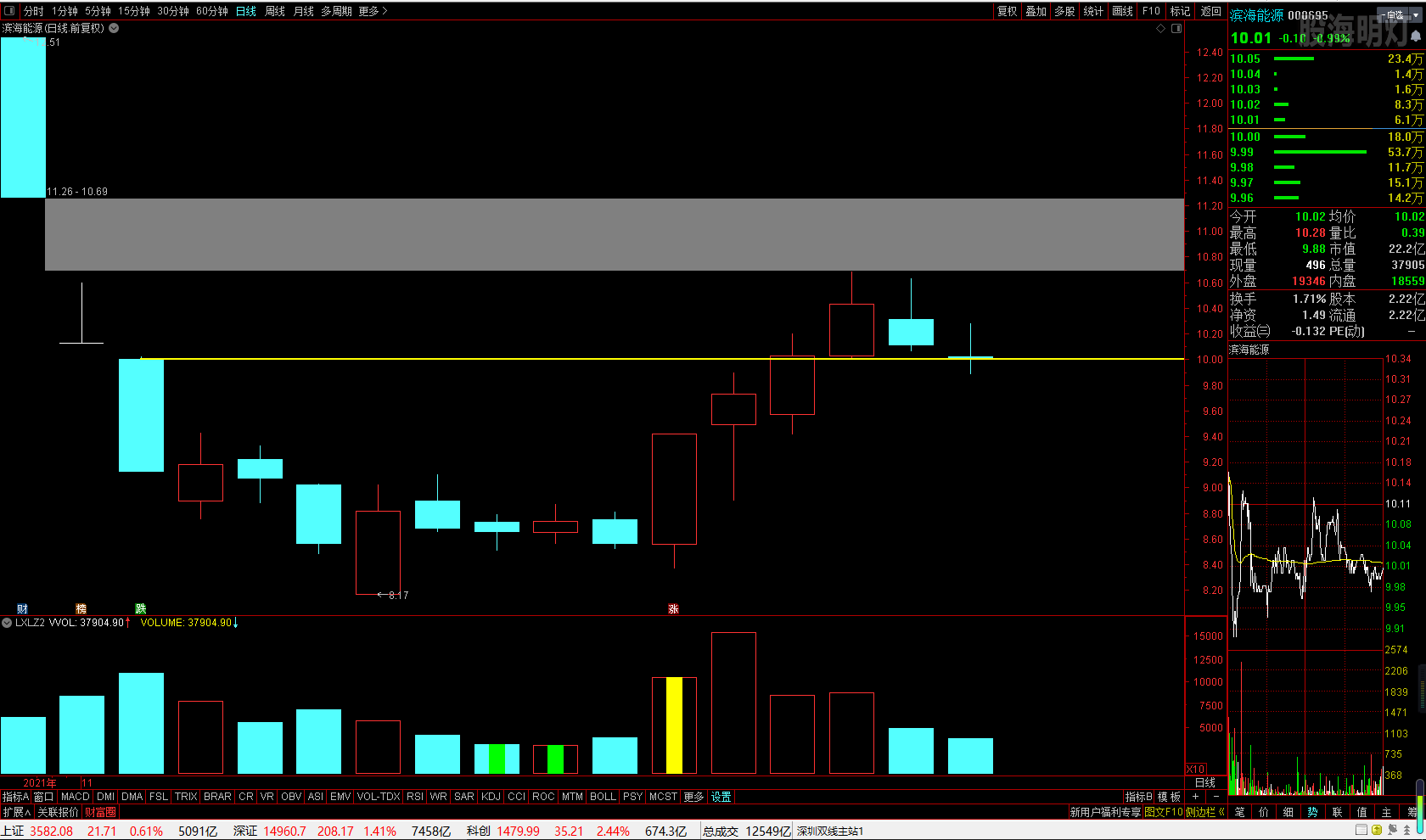Expand the 扩展 panel toggle

pos(16,812)
